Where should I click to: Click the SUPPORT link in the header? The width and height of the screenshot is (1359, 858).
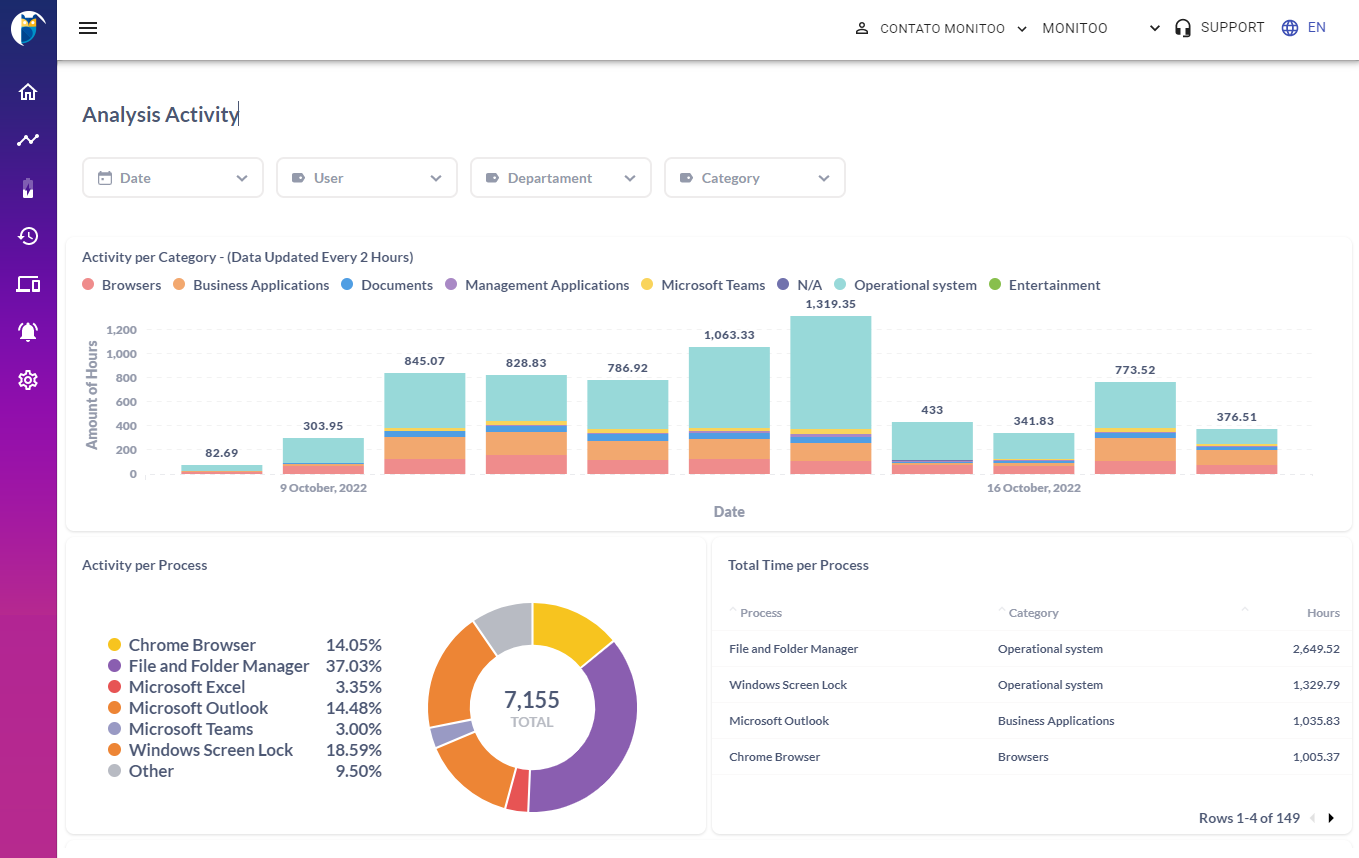point(1231,27)
